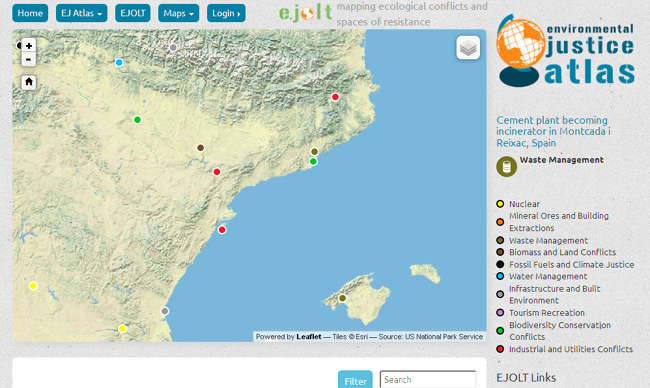
Task: Click the Environmental Justice Atlas logo
Action: (566, 51)
